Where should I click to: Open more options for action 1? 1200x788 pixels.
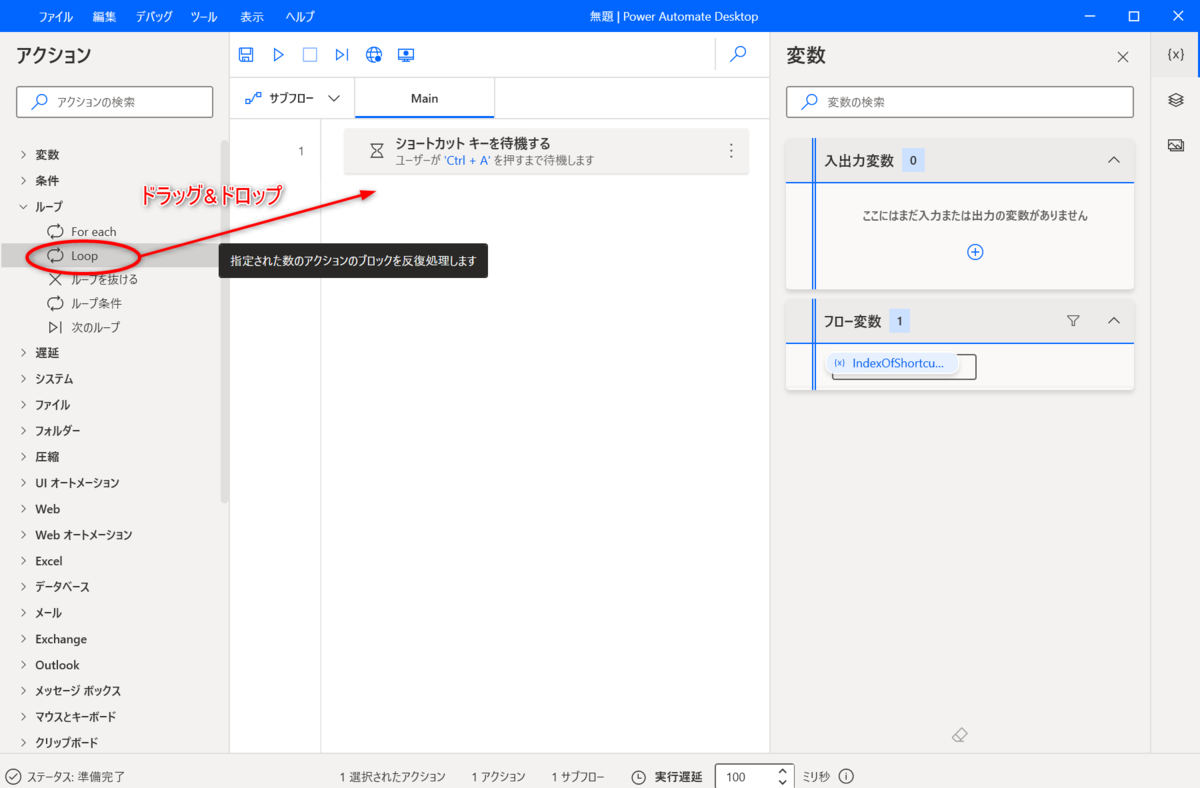731,151
